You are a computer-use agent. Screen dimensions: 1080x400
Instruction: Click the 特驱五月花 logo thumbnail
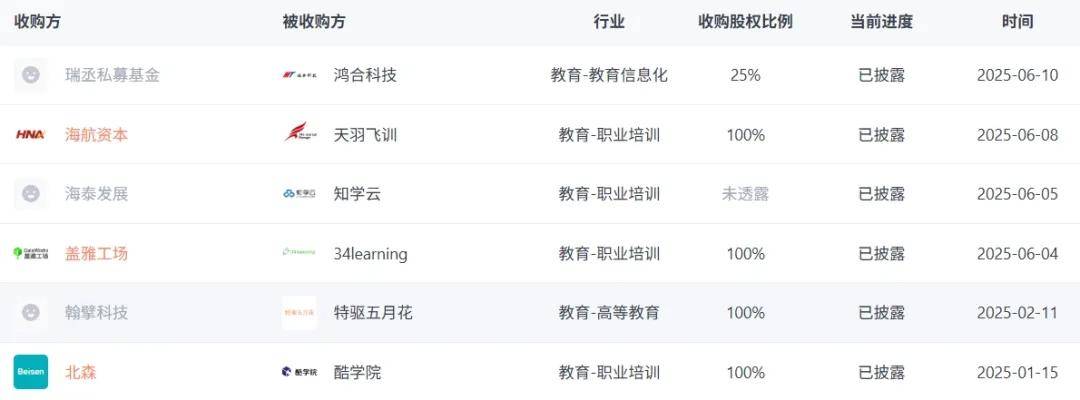pos(300,313)
